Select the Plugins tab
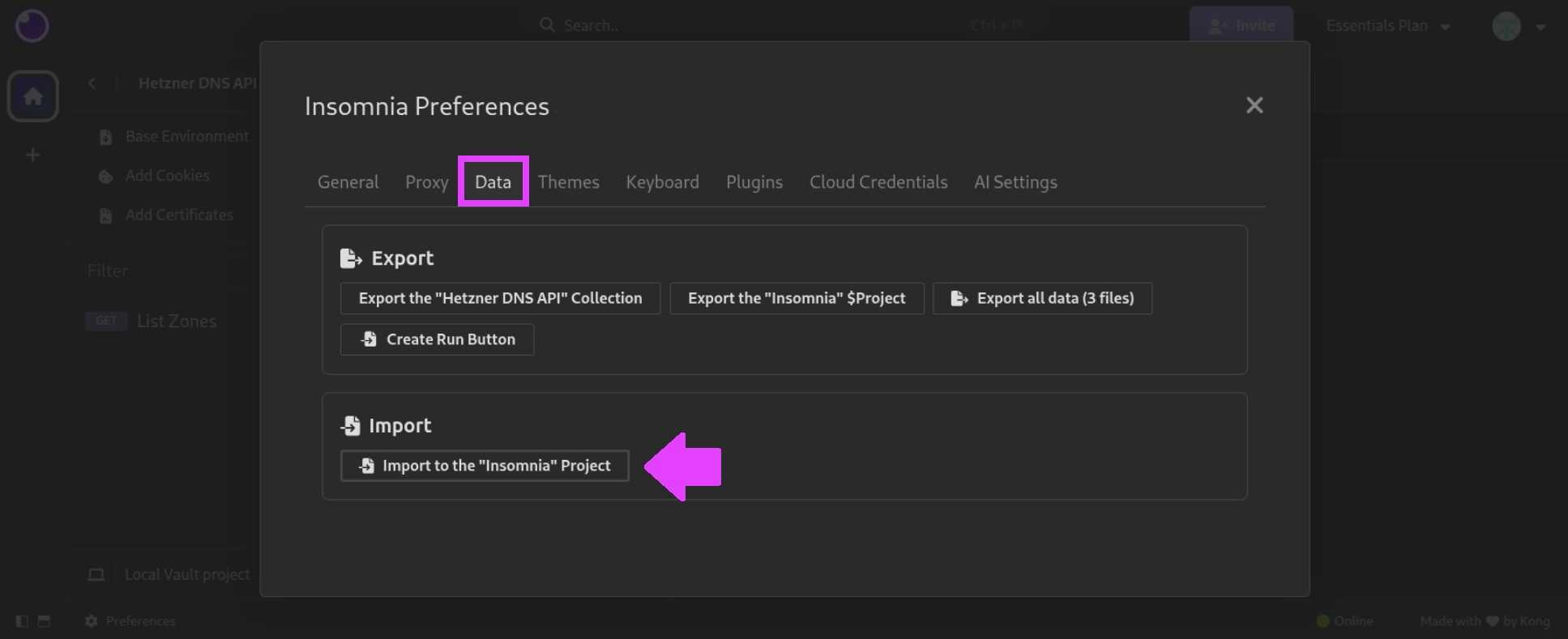The height and width of the screenshot is (639, 1568). click(754, 182)
